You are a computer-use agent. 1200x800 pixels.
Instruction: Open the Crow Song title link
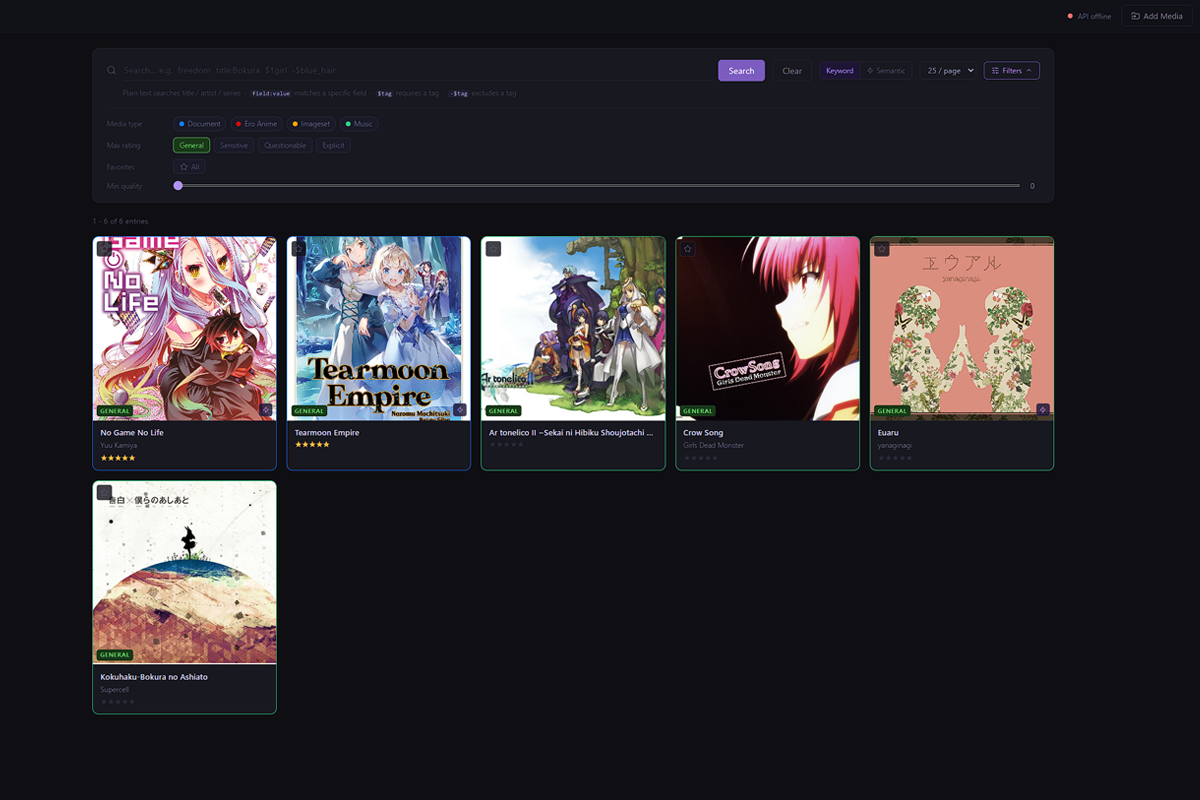[703, 433]
